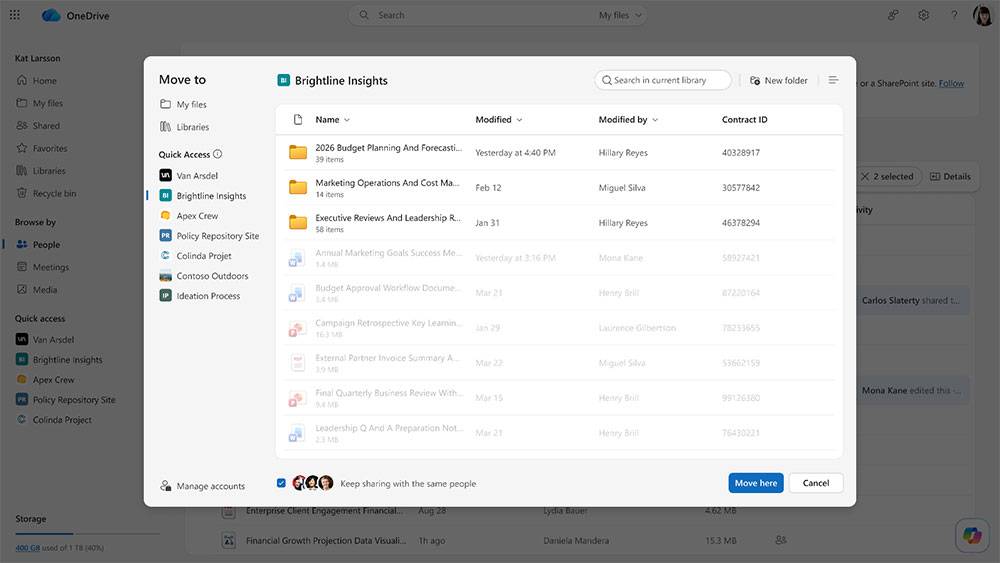Open the Executive Reviews folder icon
The image size is (1000, 563).
pos(298,223)
